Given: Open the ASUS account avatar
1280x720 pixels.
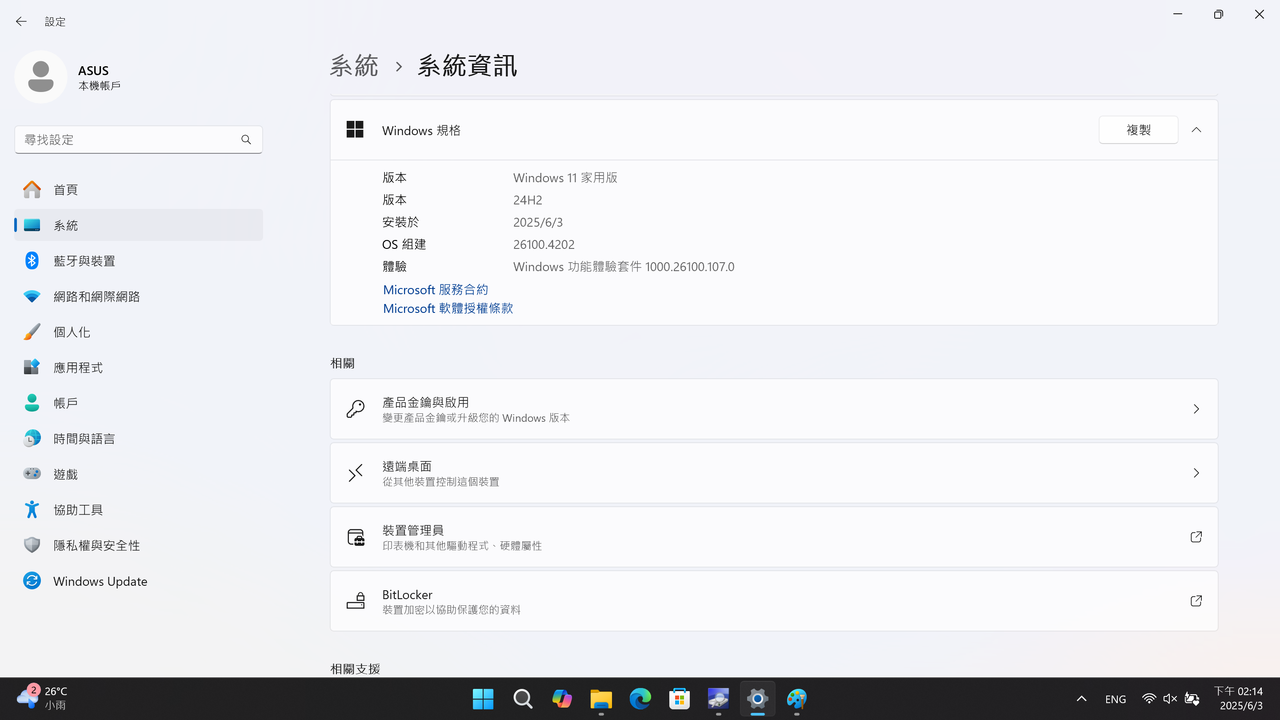Looking at the screenshot, I should (x=41, y=77).
